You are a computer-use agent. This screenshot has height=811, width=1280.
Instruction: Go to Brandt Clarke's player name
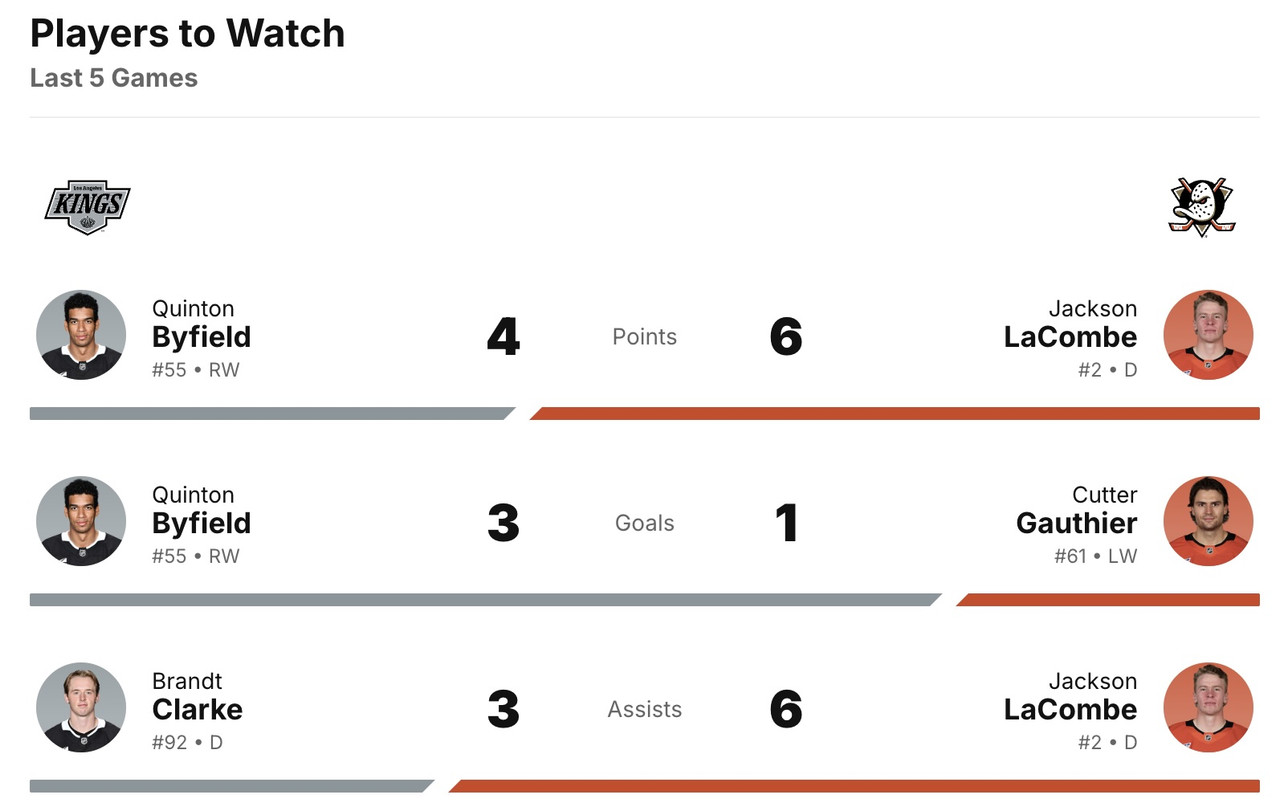[x=197, y=708]
